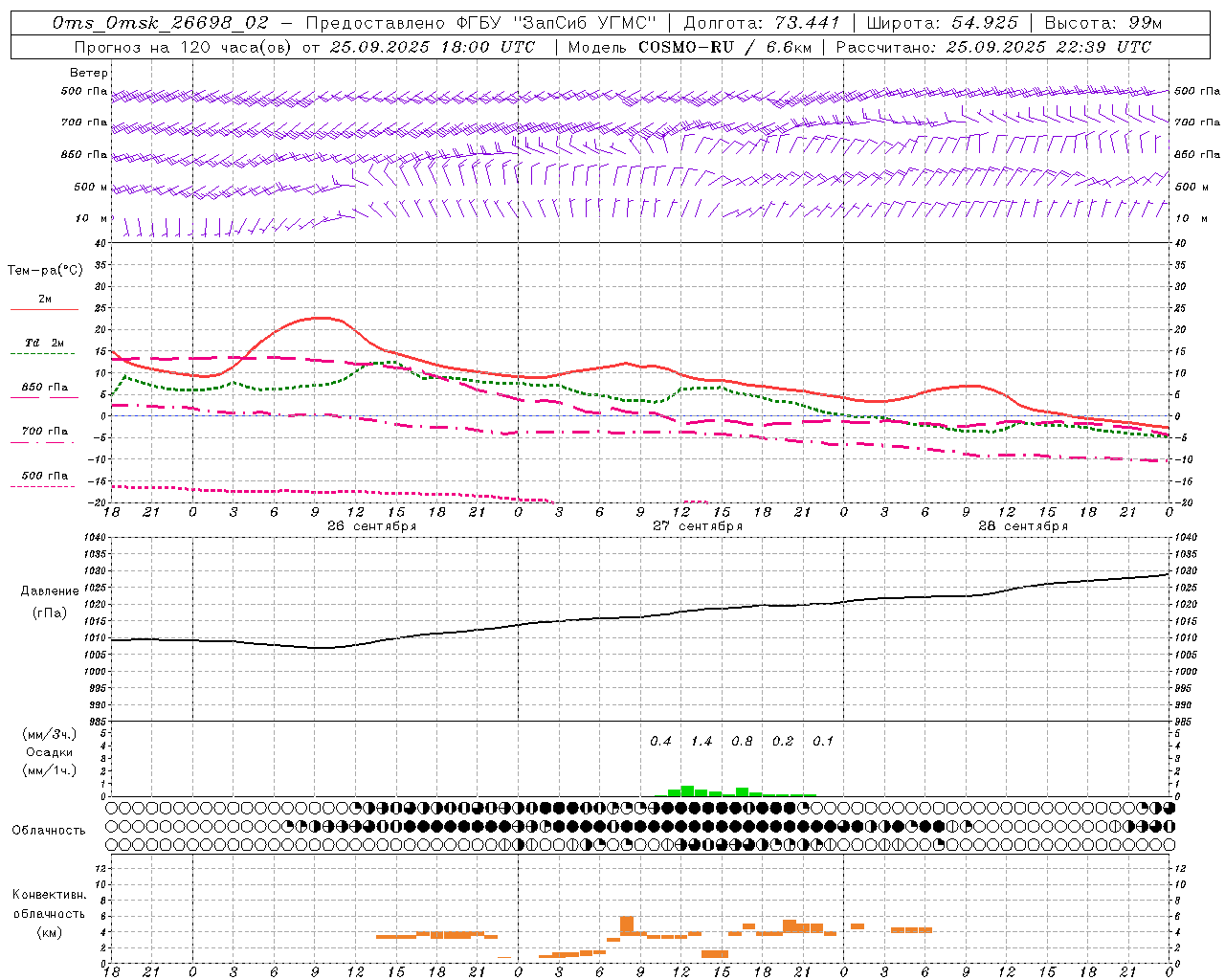Click the Осадки panel label
The image size is (1225, 980).
pos(50,752)
